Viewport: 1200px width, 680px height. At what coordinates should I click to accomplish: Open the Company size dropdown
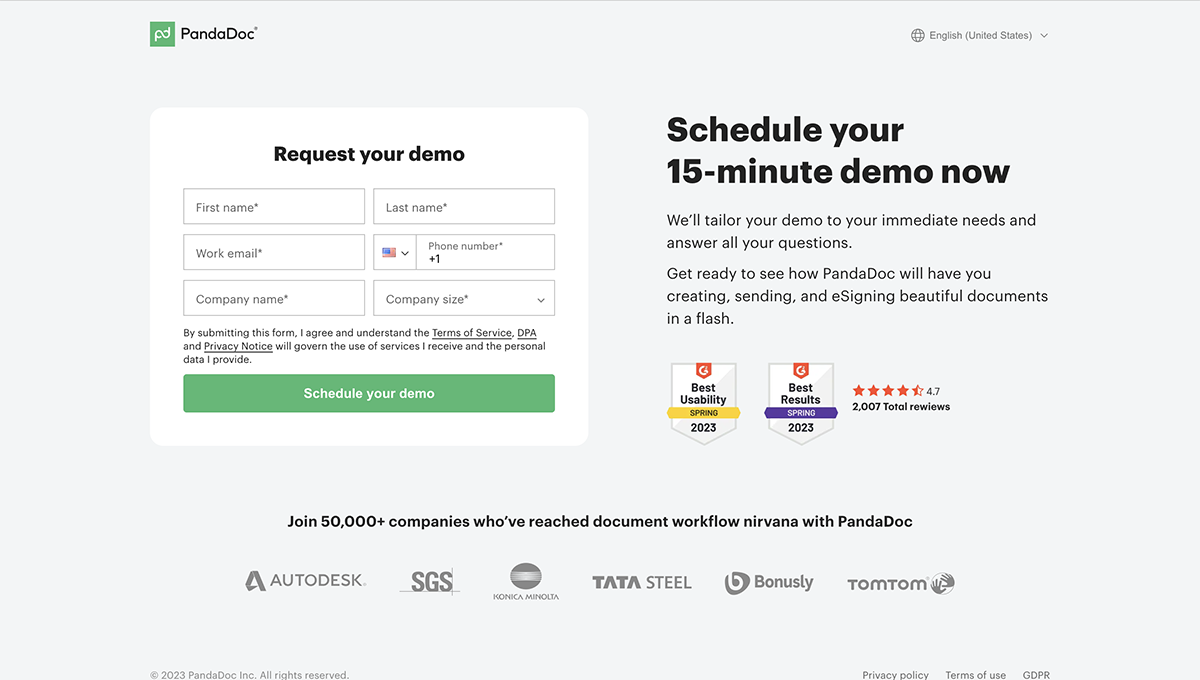coord(464,299)
